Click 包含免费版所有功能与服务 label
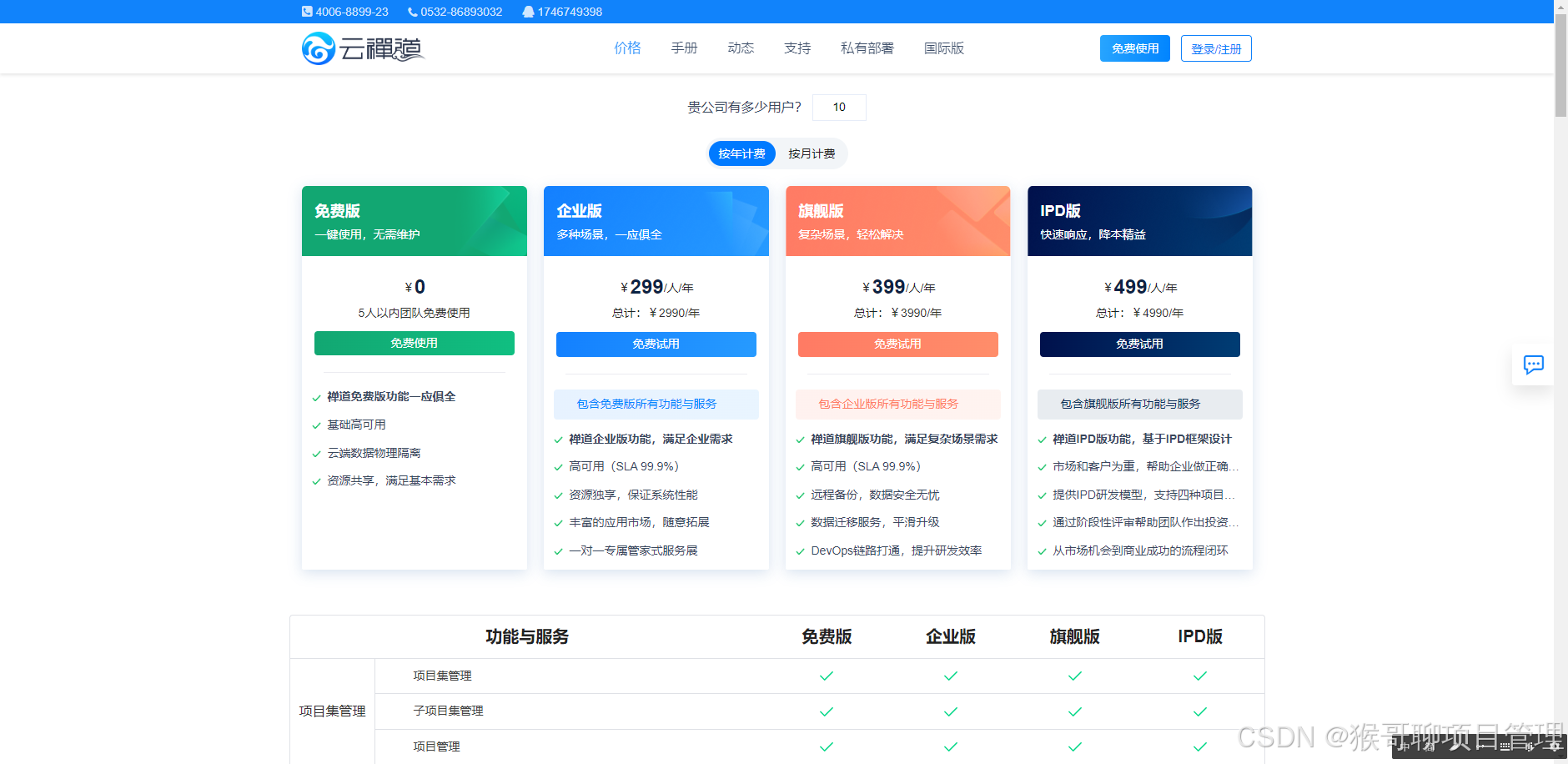This screenshot has width=1568, height=764. point(656,405)
